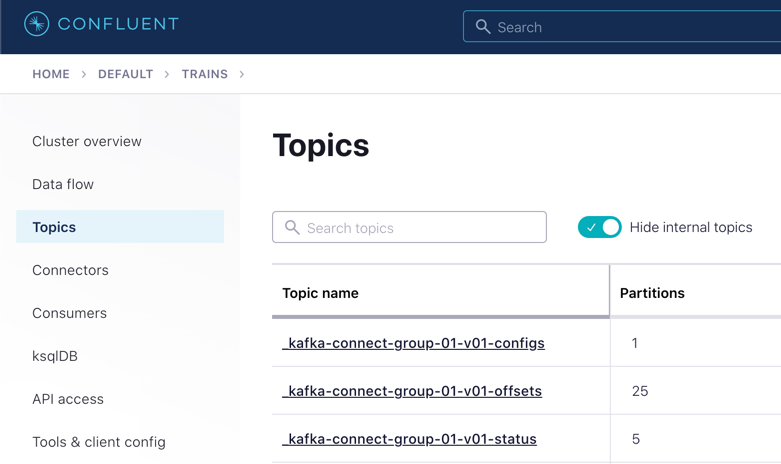Select API access in sidebar

click(x=68, y=399)
